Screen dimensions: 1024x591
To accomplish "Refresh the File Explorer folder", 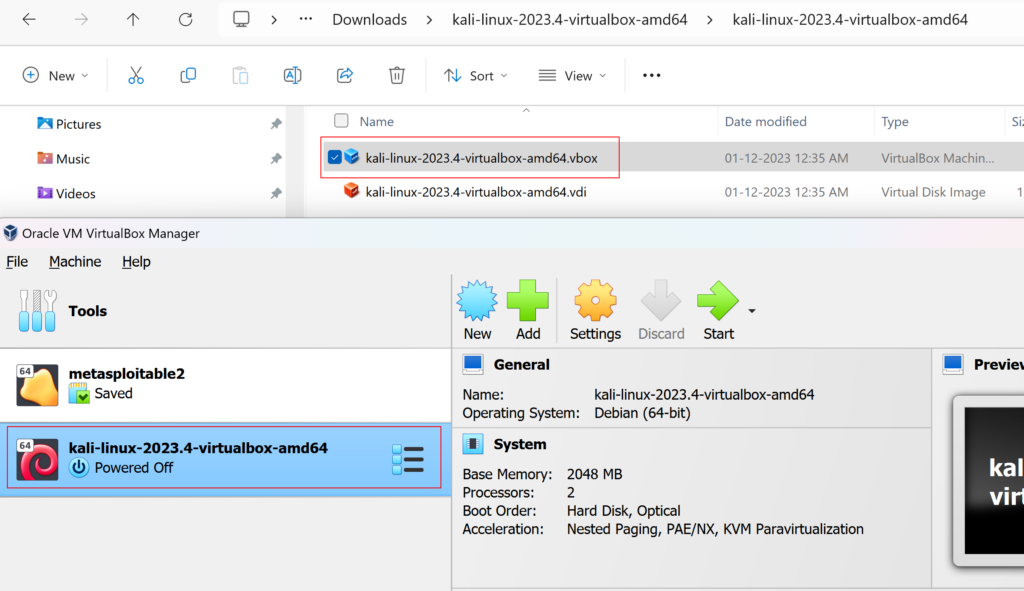I will [185, 20].
